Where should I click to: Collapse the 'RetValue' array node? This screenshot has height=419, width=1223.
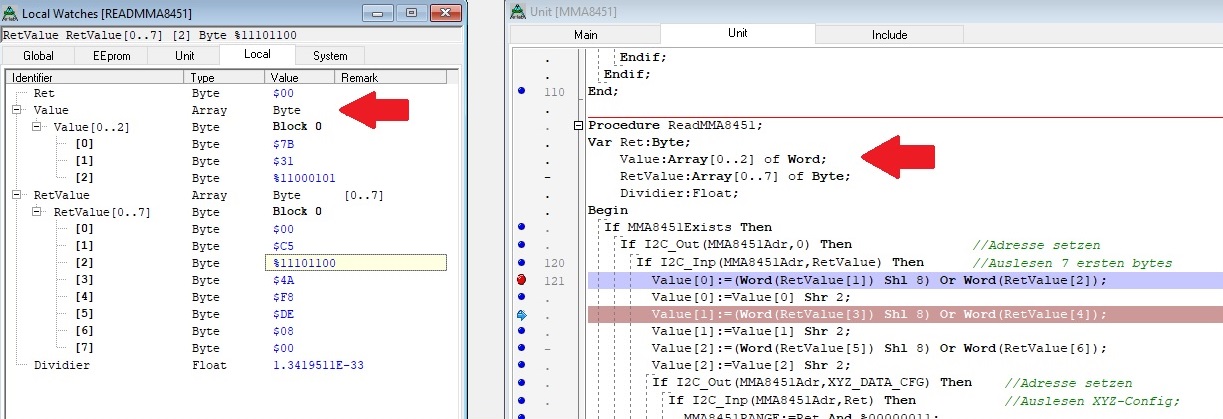coord(17,195)
